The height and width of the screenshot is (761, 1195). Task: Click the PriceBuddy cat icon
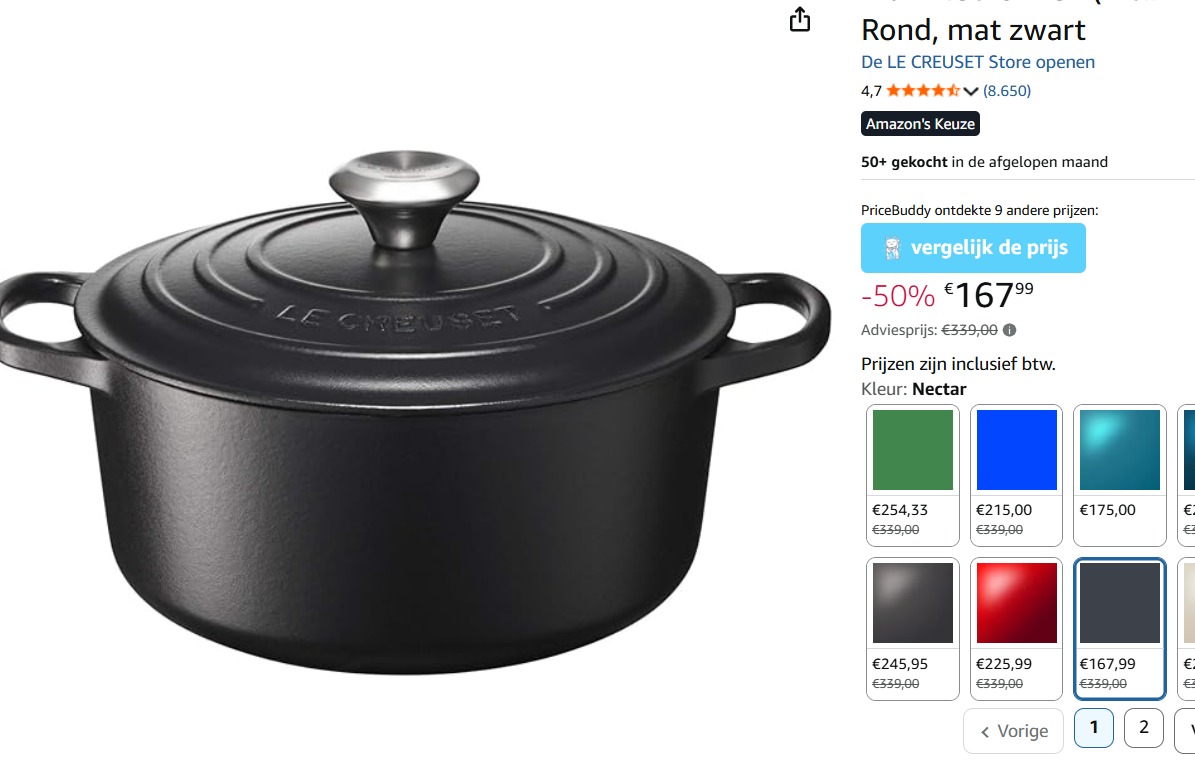coord(892,248)
